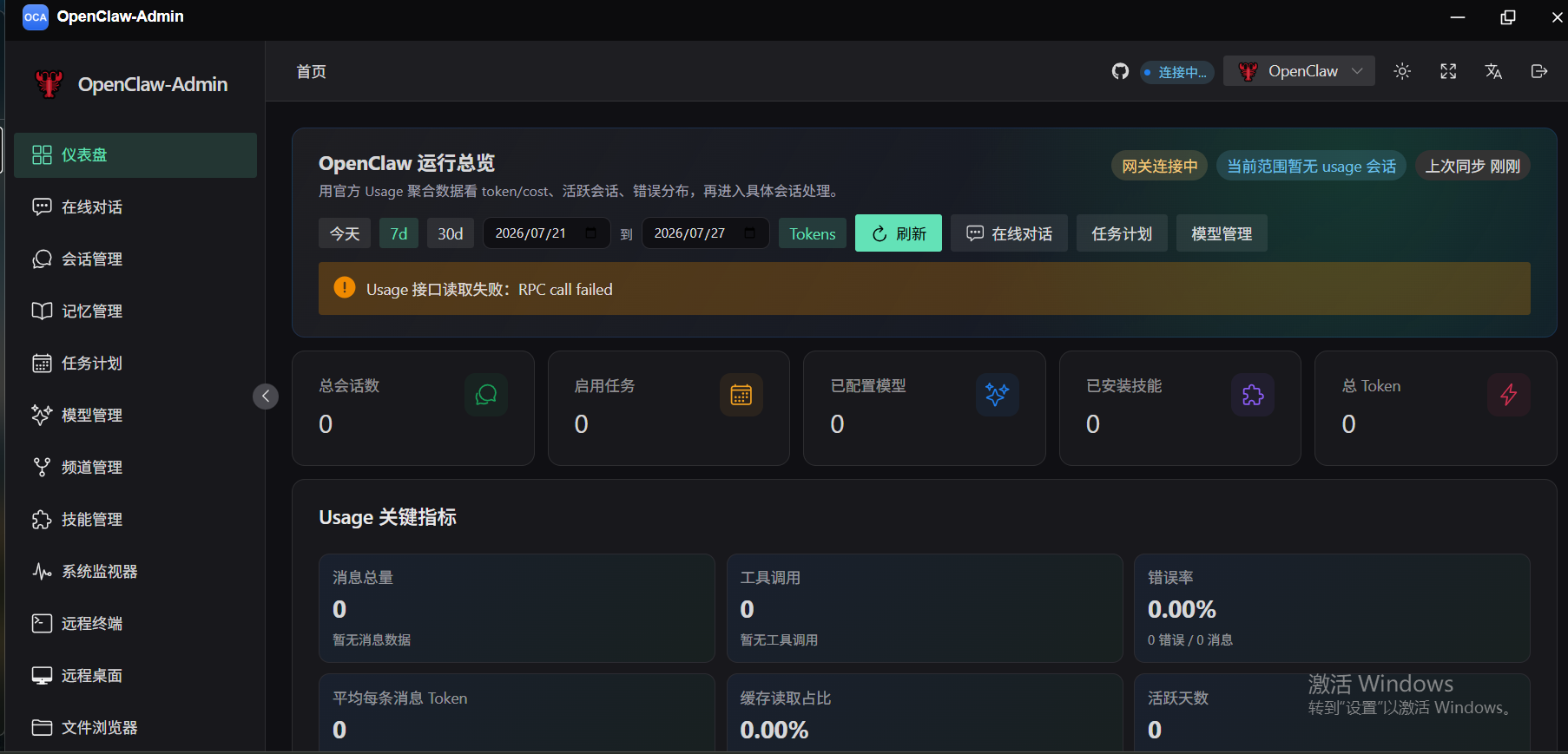Click the 错误率 metric card
This screenshot has width=1568, height=754.
[1332, 608]
